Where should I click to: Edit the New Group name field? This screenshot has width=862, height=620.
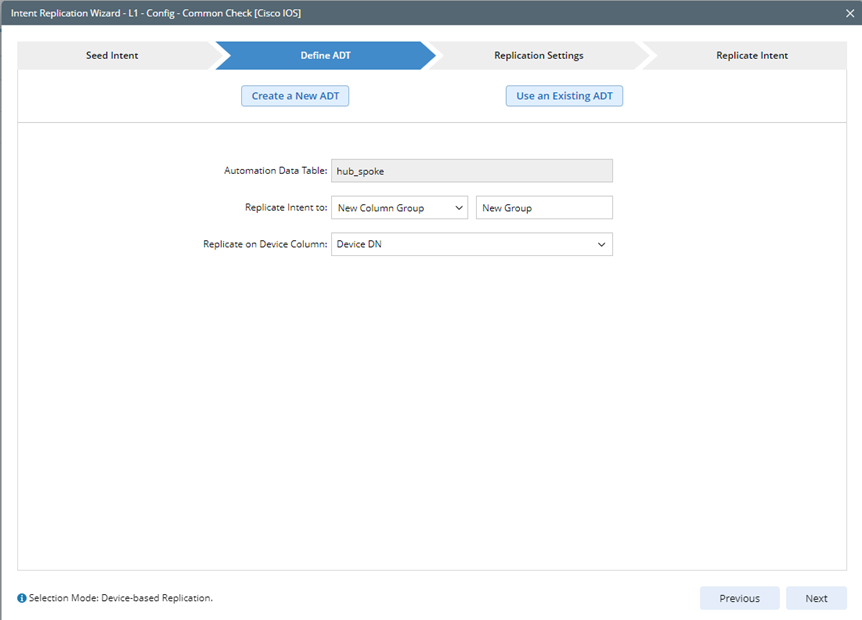(544, 208)
